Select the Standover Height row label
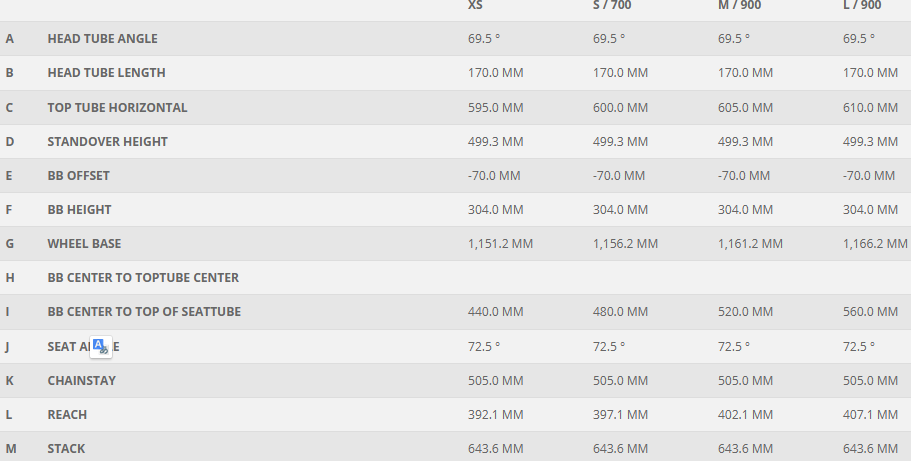 click(x=107, y=142)
